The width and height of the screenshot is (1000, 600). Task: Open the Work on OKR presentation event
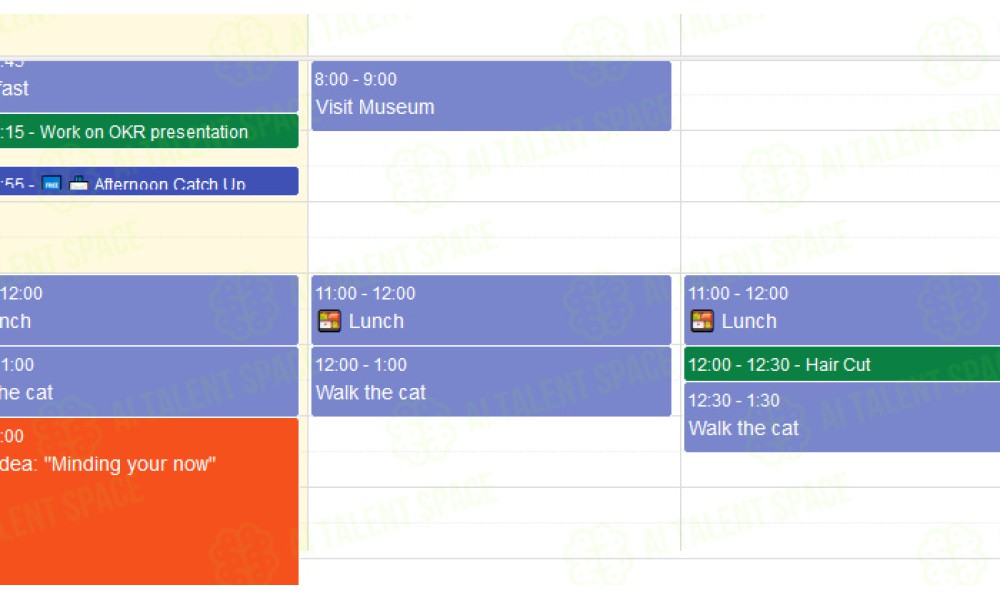click(149, 131)
